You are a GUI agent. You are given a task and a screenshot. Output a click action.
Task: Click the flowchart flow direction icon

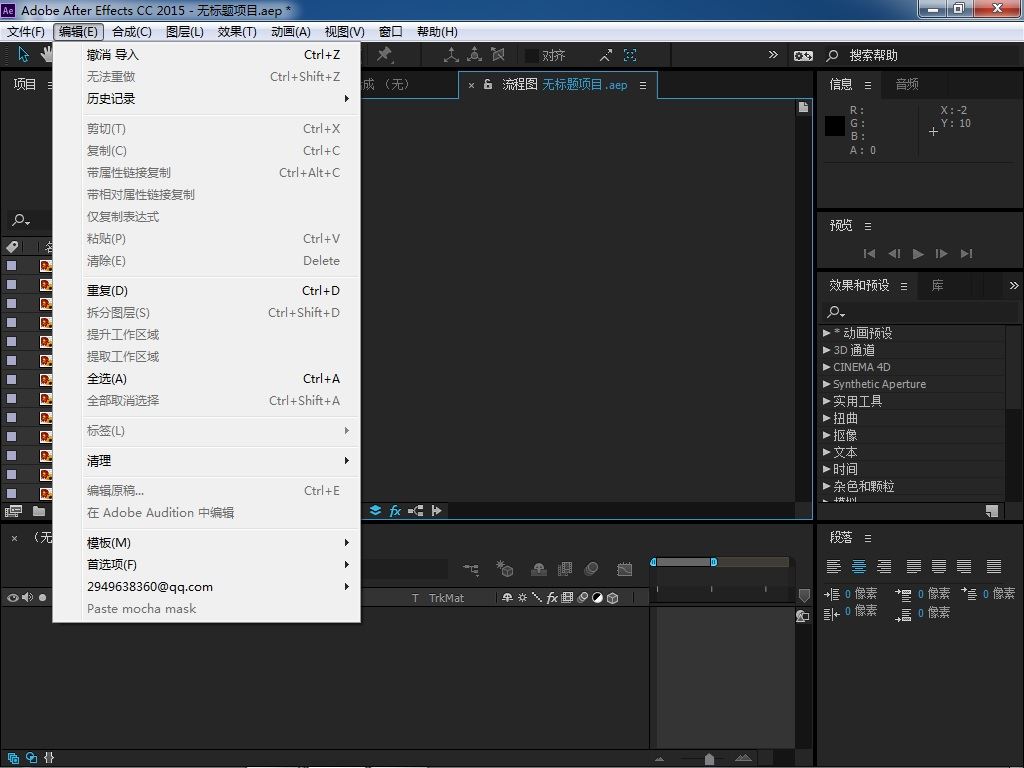[x=436, y=511]
